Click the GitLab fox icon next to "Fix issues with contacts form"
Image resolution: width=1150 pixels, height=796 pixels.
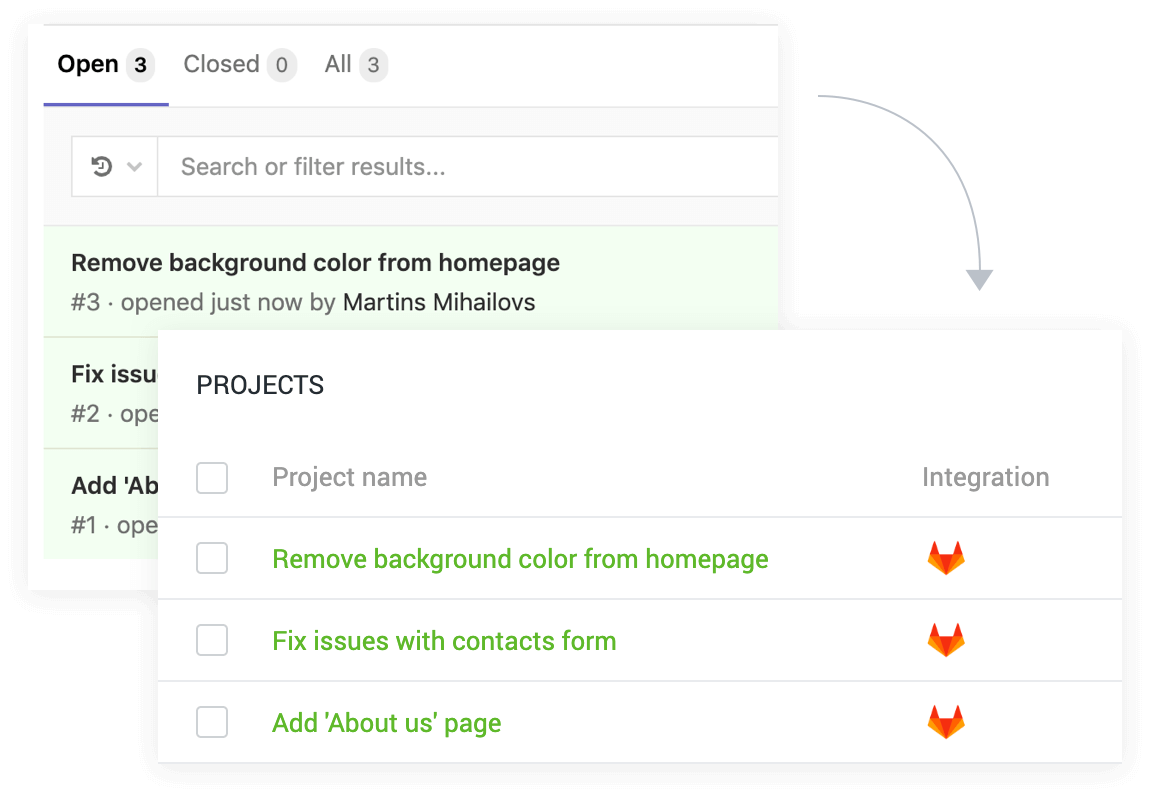point(946,640)
